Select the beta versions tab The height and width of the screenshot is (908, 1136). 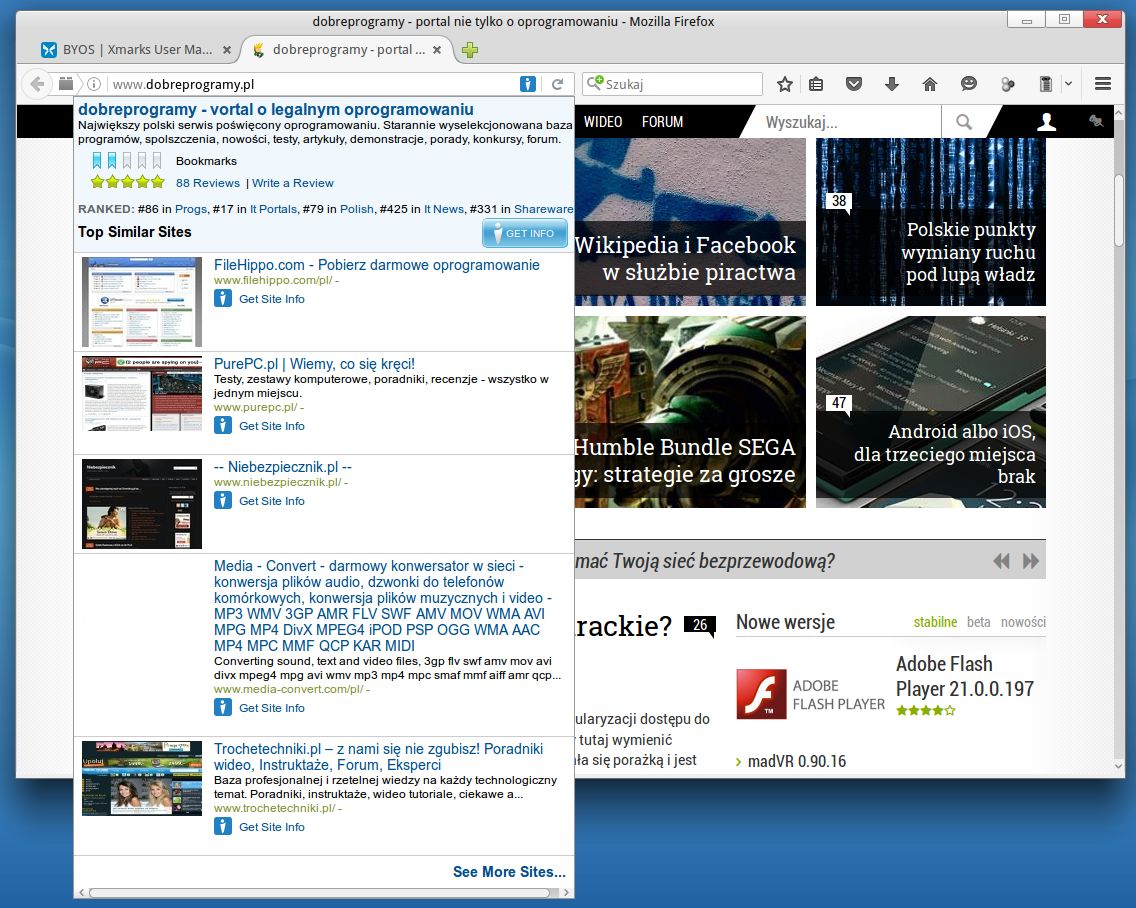click(x=979, y=622)
